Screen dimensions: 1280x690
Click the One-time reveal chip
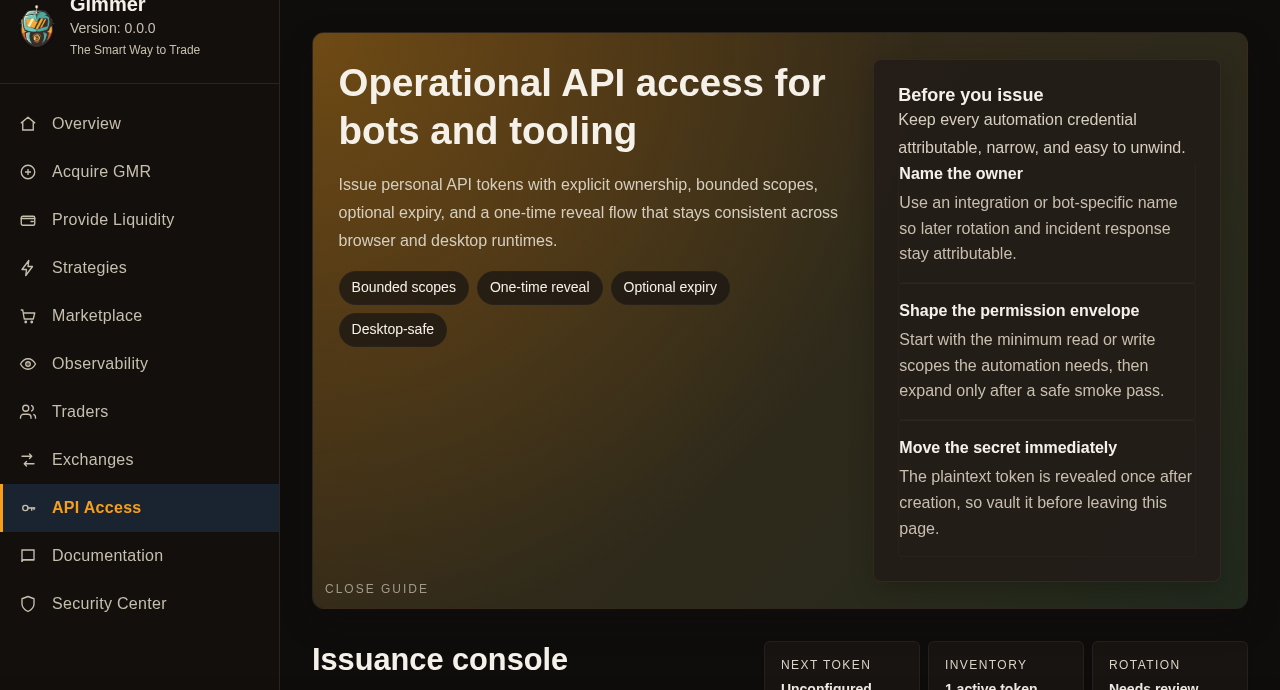tap(540, 288)
